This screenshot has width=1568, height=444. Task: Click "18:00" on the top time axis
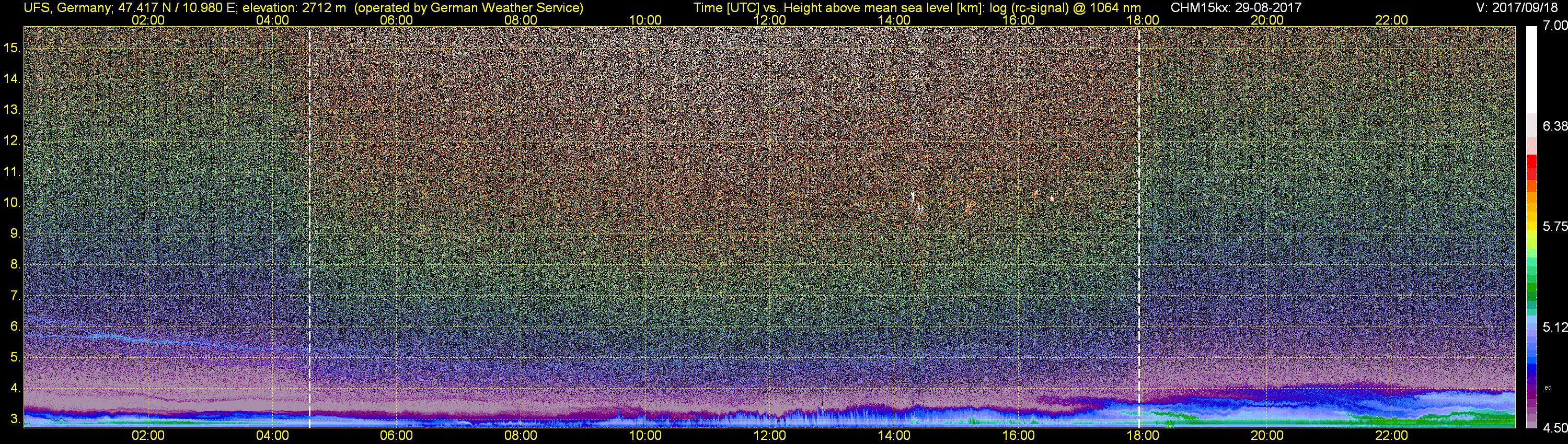point(1143,20)
